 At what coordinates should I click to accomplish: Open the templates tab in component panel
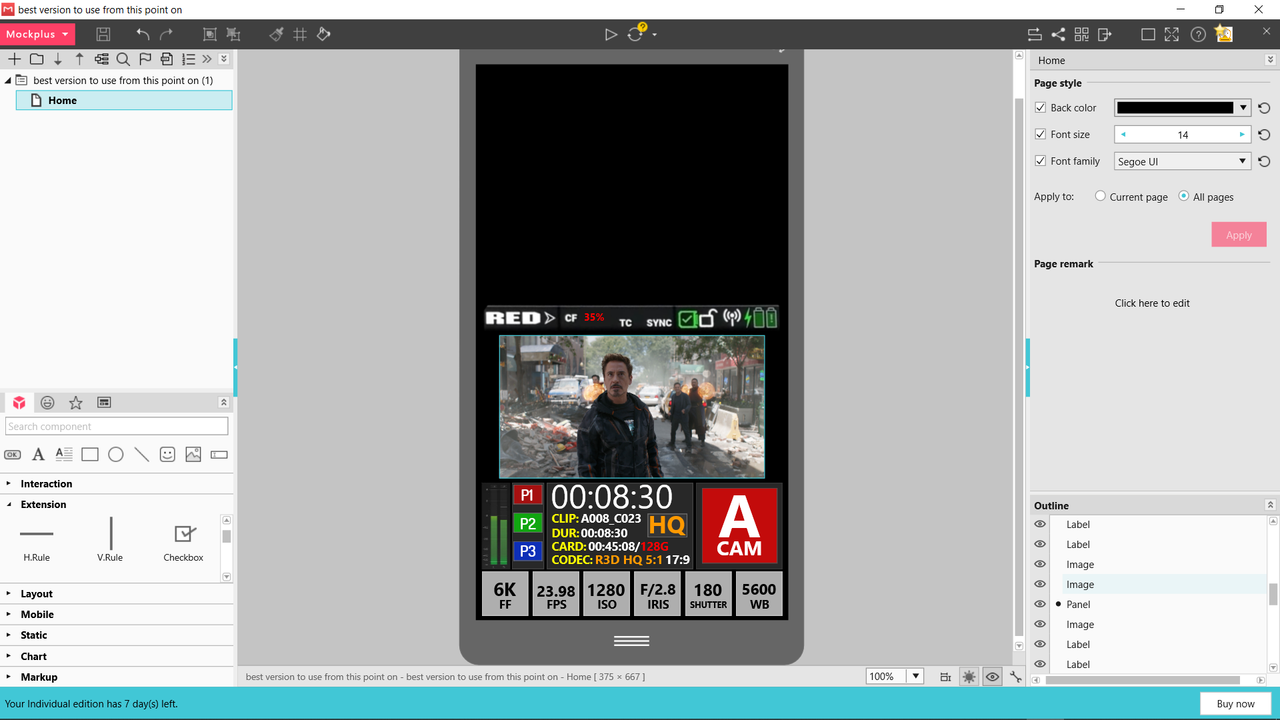click(x=104, y=402)
